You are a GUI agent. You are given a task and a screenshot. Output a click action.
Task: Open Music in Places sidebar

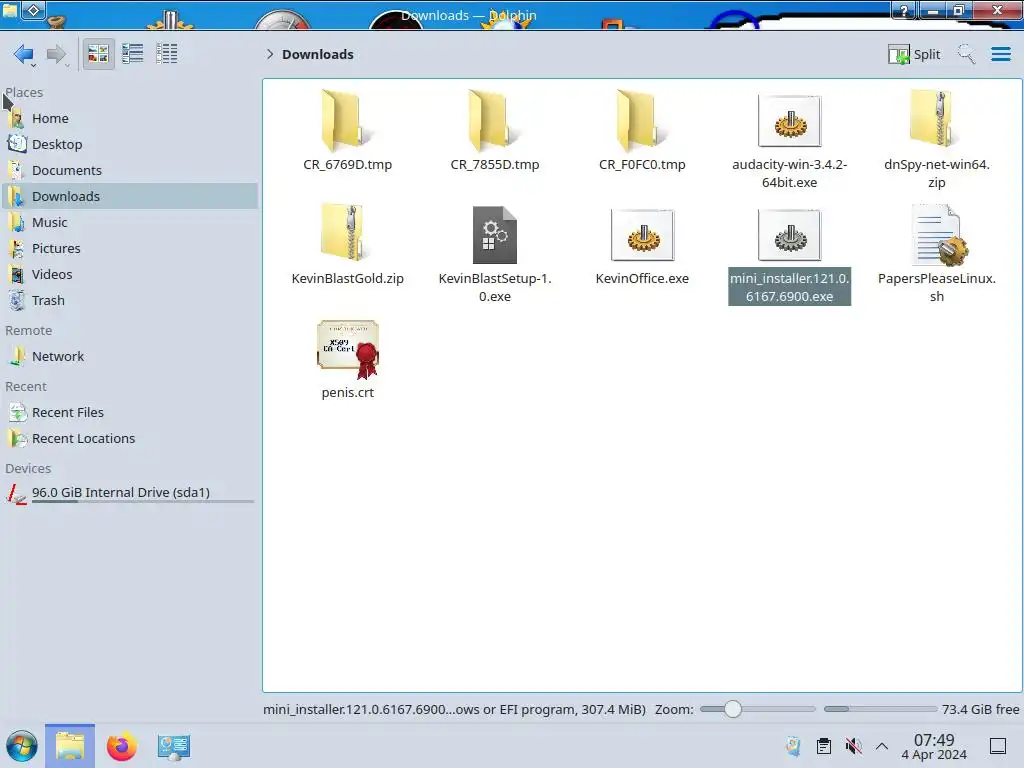(x=130, y=223)
